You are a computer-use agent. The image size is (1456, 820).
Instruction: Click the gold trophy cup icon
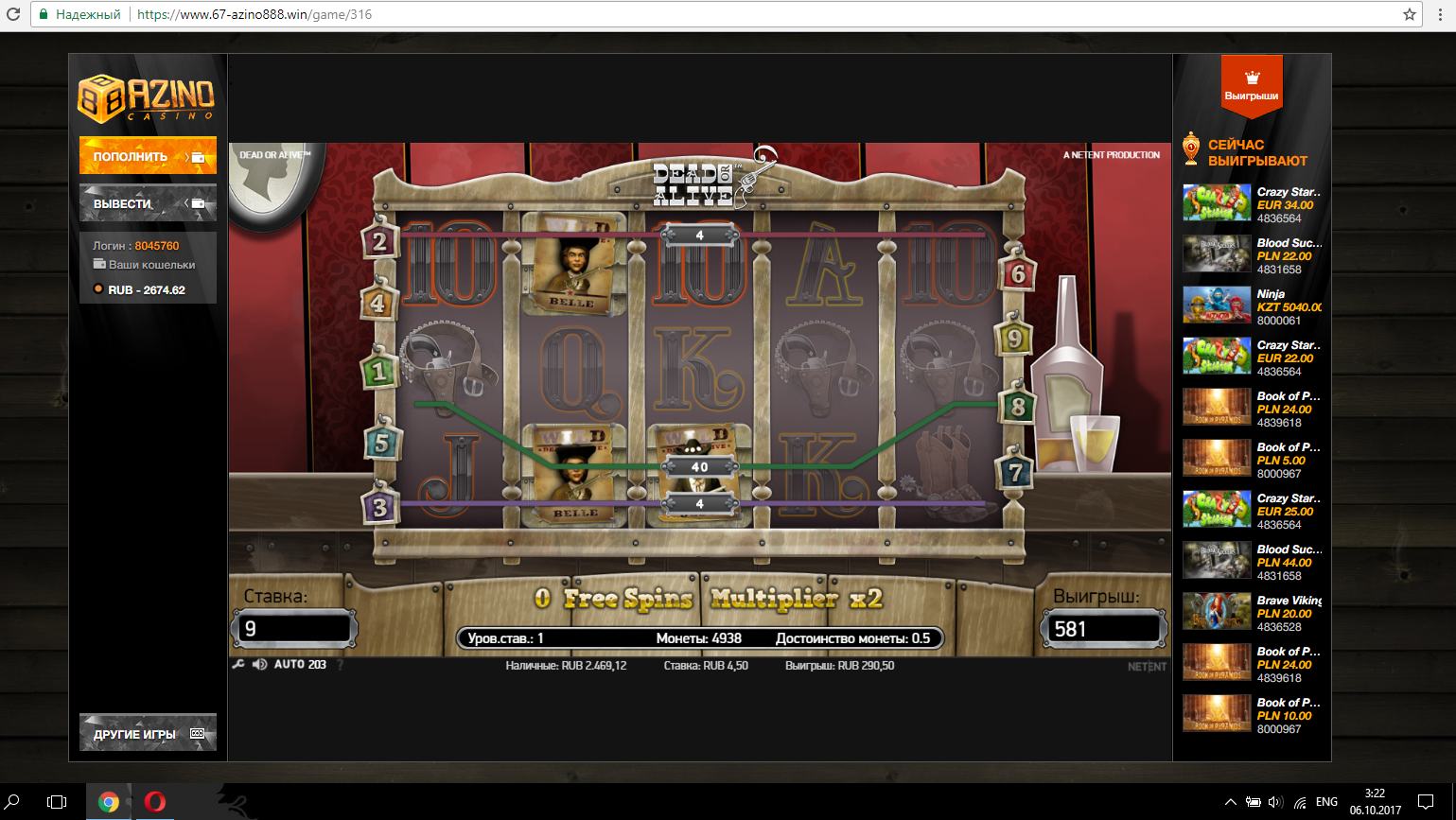1191,148
